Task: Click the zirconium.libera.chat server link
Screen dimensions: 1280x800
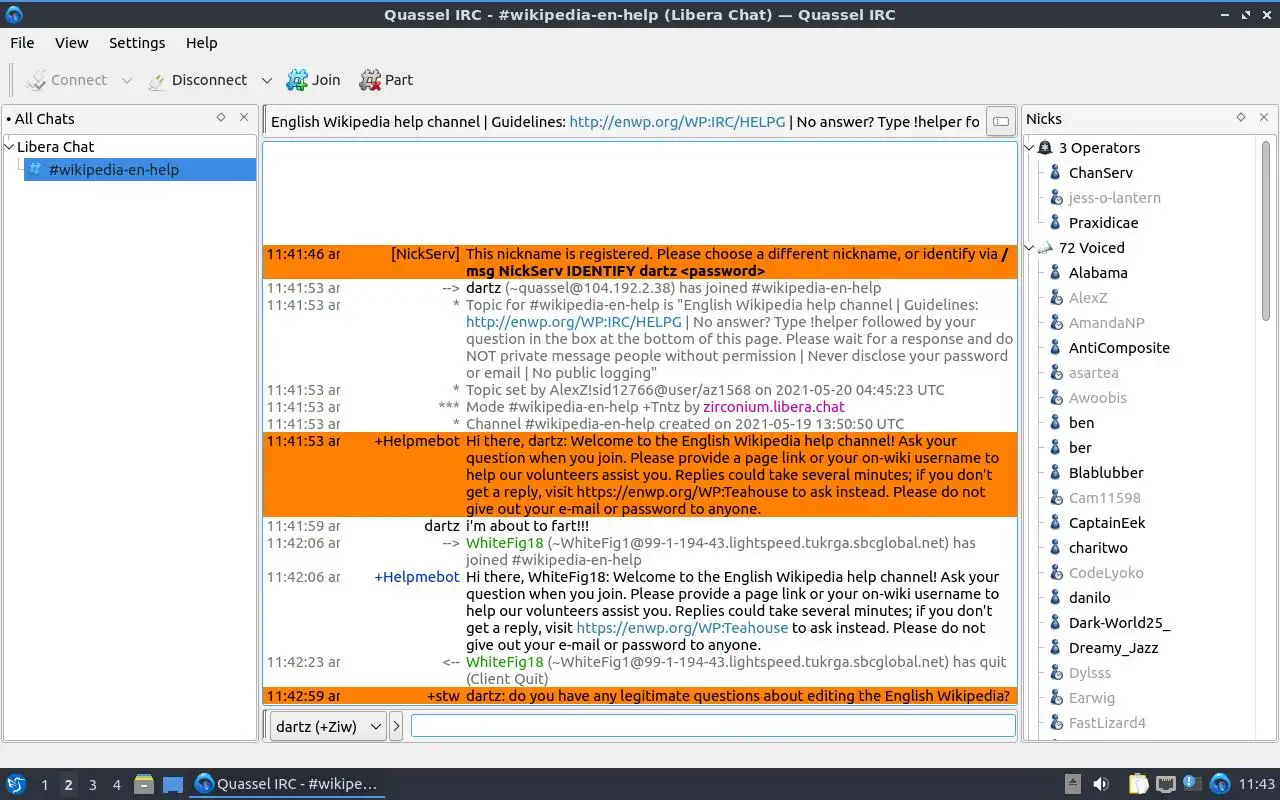Action: pos(773,407)
